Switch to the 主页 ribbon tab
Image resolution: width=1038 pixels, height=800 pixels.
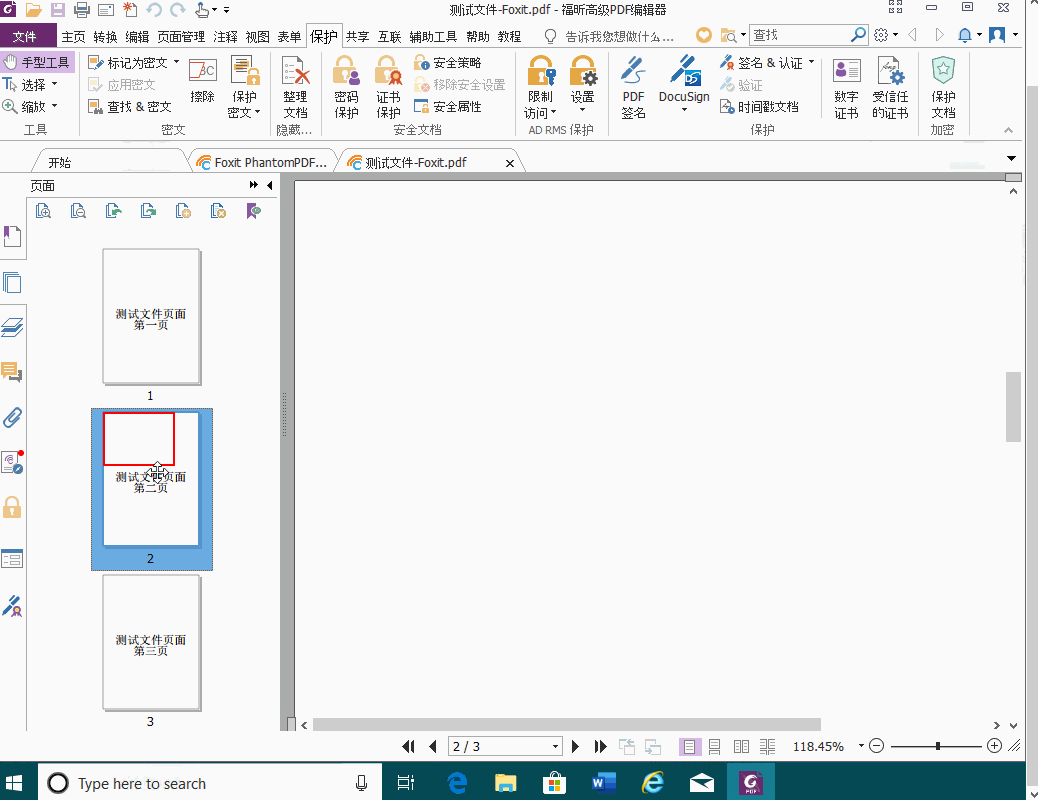click(73, 36)
